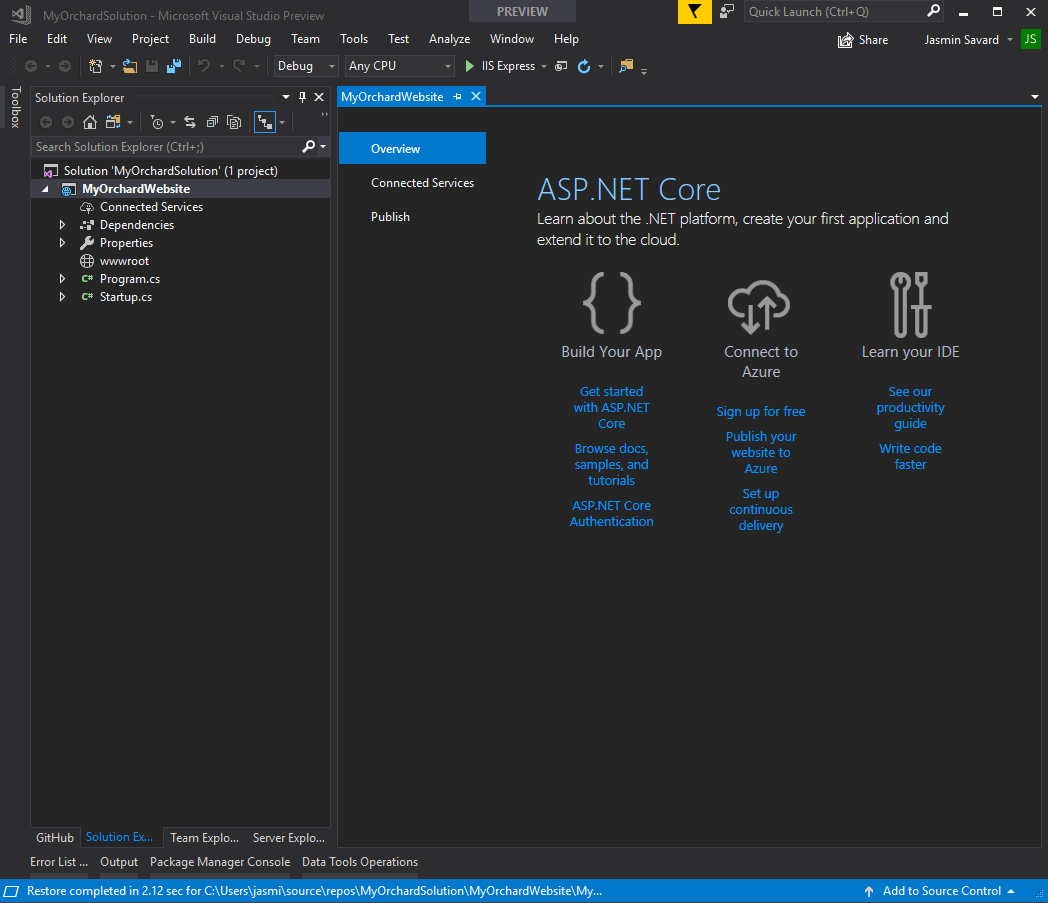Viewport: 1048px width, 903px height.
Task: Click Sync with Active Document icon
Action: click(190, 122)
